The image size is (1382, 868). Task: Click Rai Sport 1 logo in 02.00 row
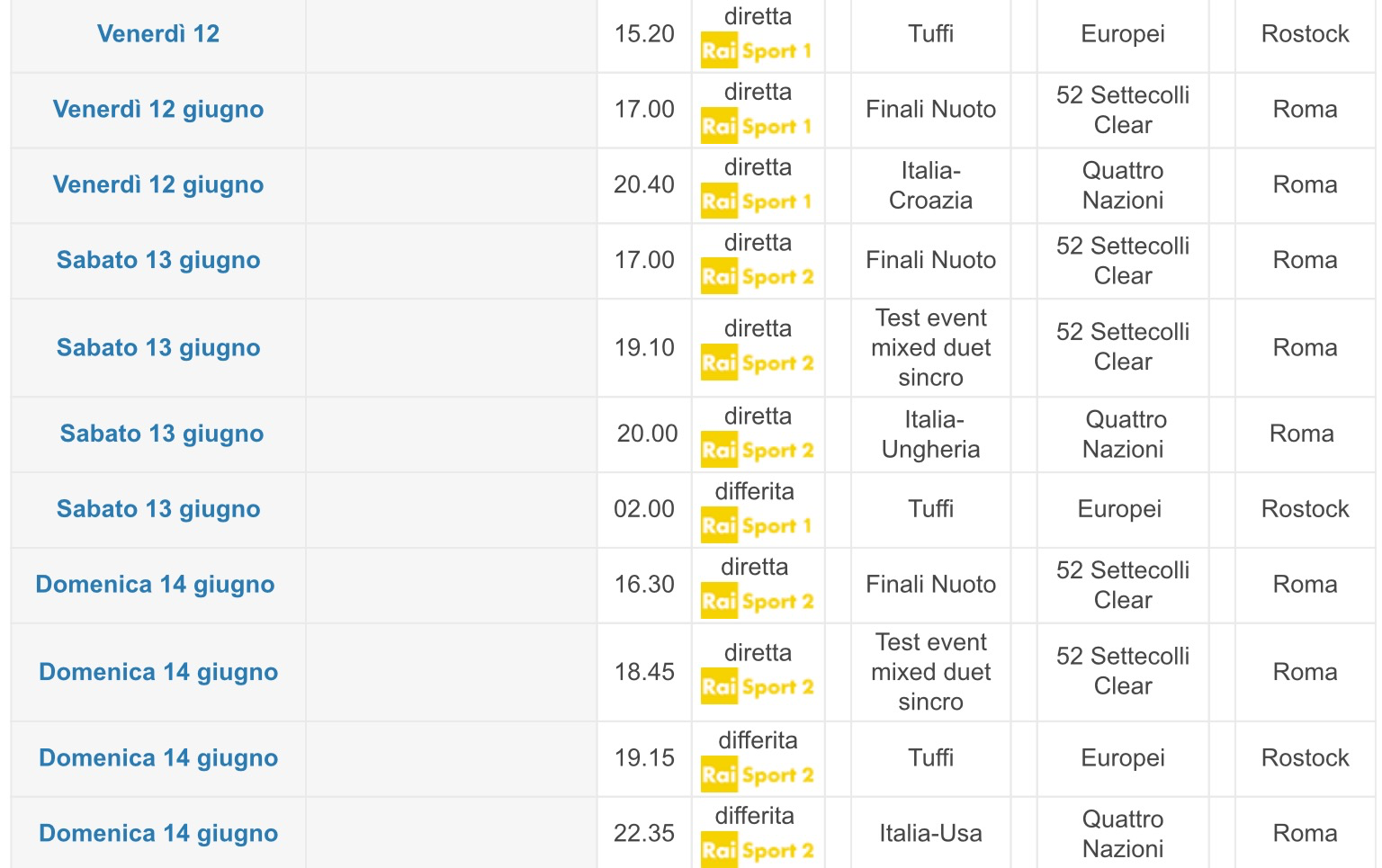[x=757, y=526]
